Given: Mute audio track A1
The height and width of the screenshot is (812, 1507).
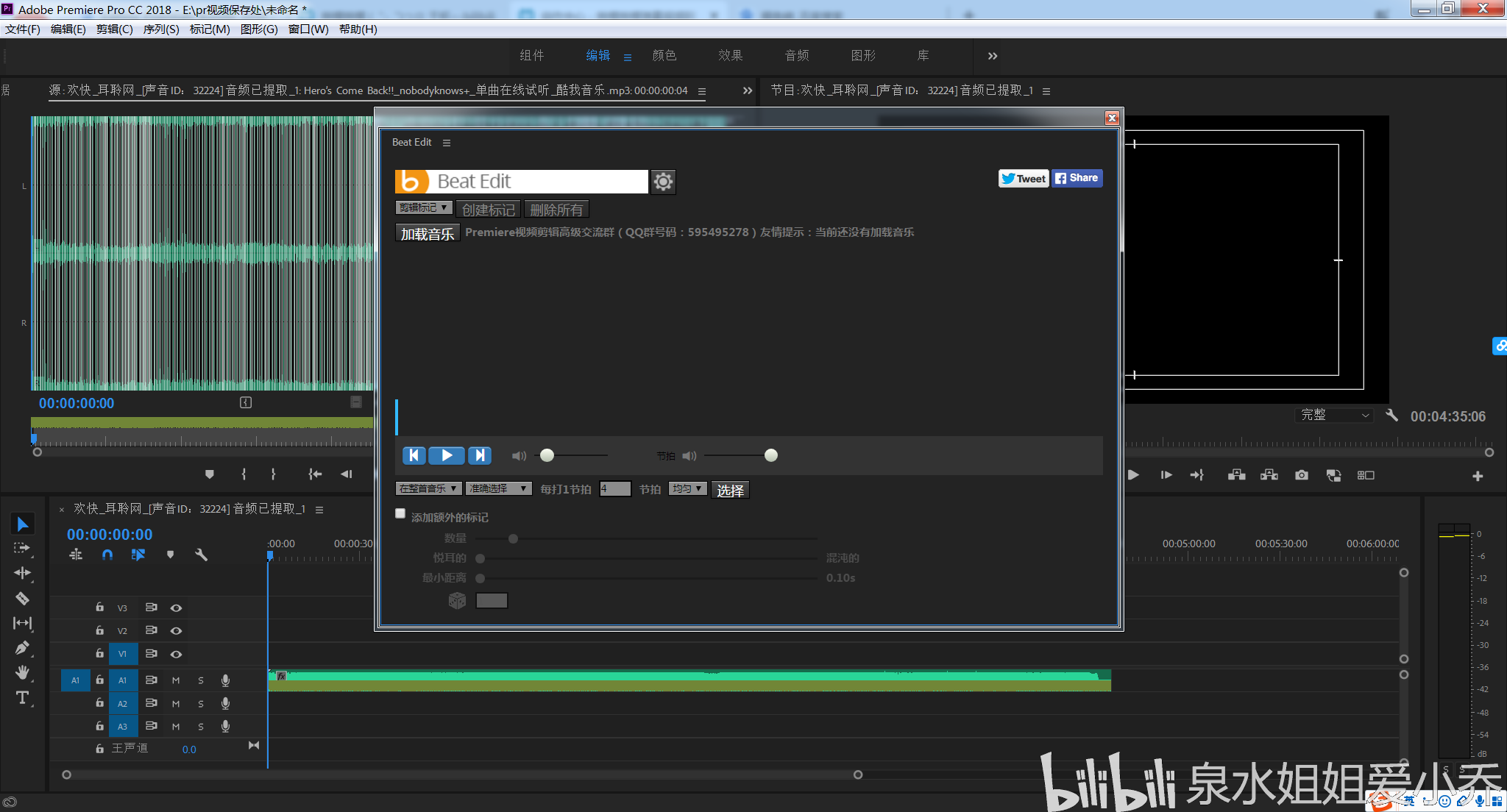Looking at the screenshot, I should pyautogui.click(x=176, y=680).
